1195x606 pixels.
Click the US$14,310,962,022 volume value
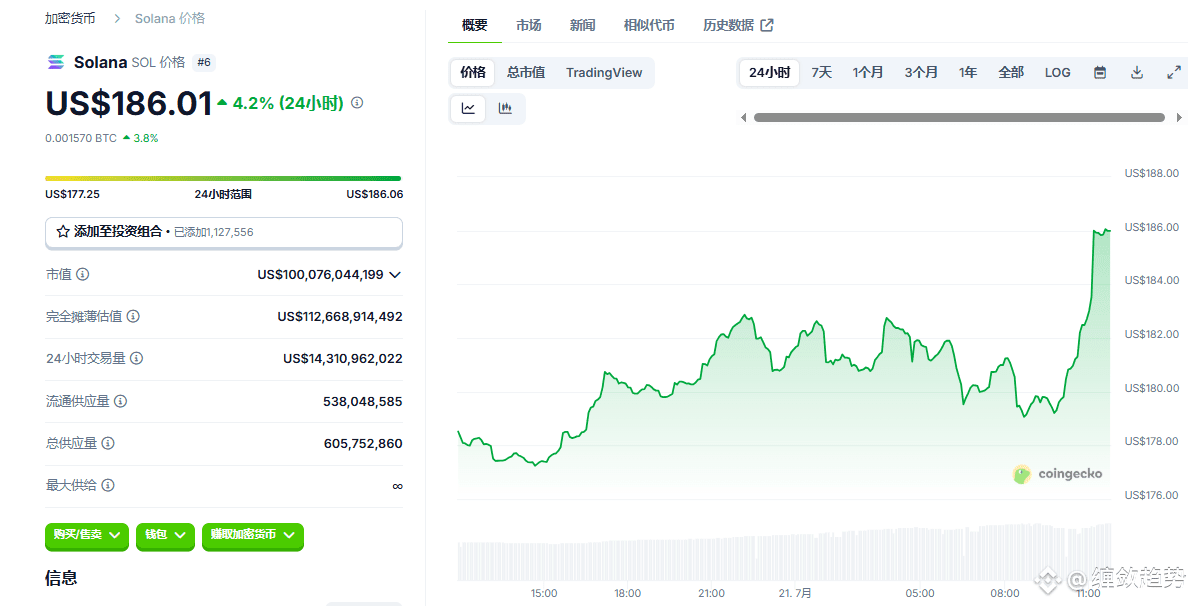343,358
